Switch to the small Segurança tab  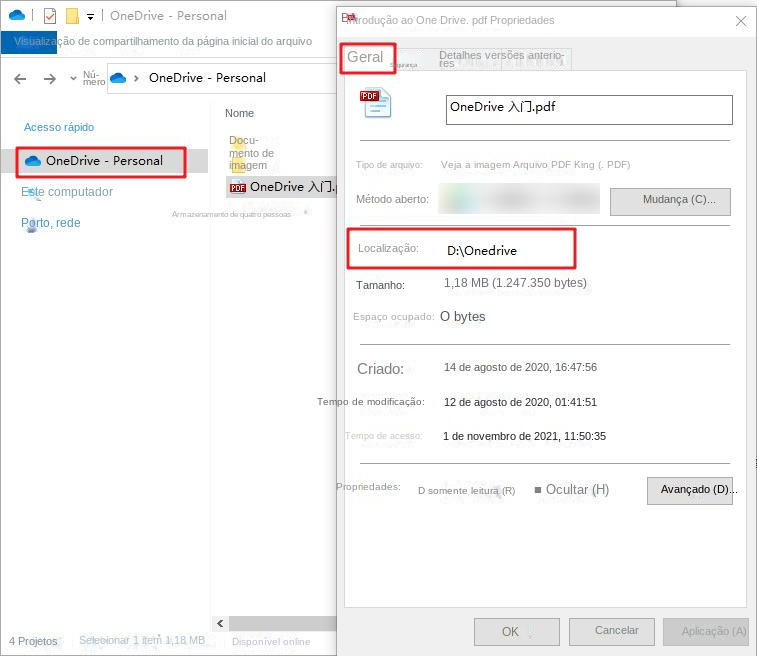click(x=404, y=65)
